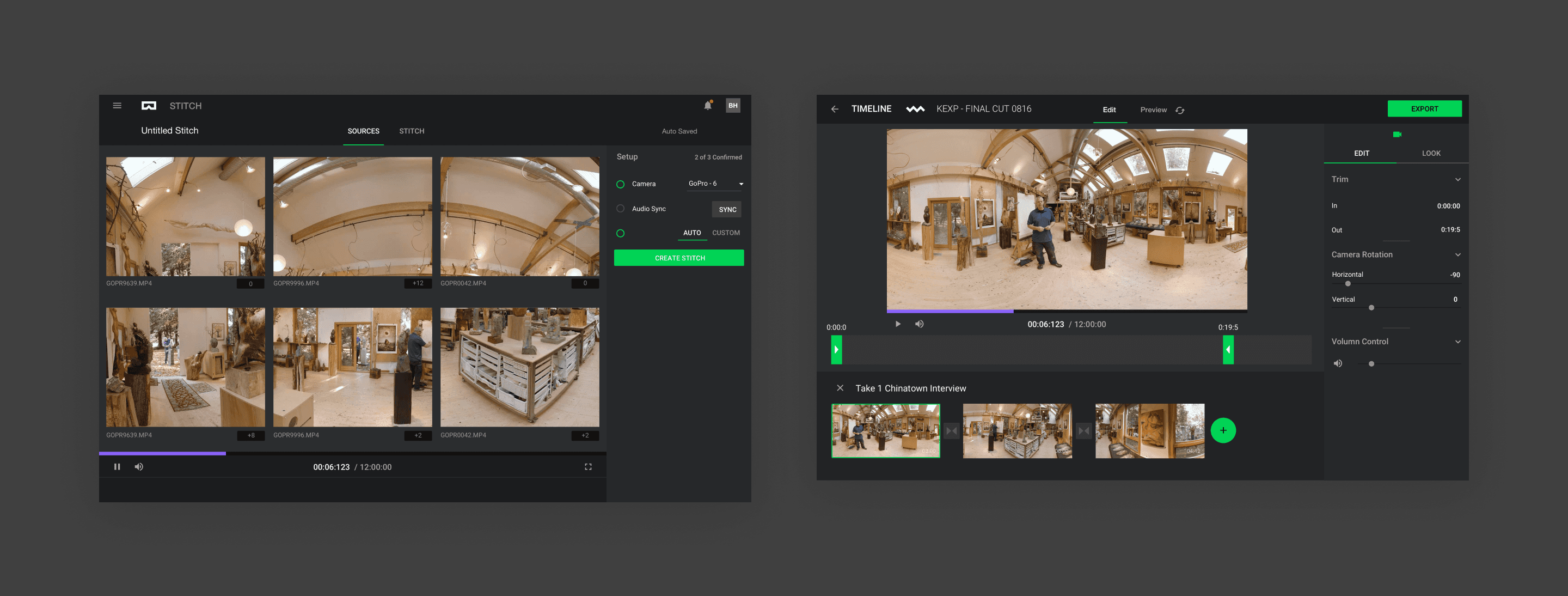
Task: Mute the volume in Volumn Control panel
Action: [1338, 363]
